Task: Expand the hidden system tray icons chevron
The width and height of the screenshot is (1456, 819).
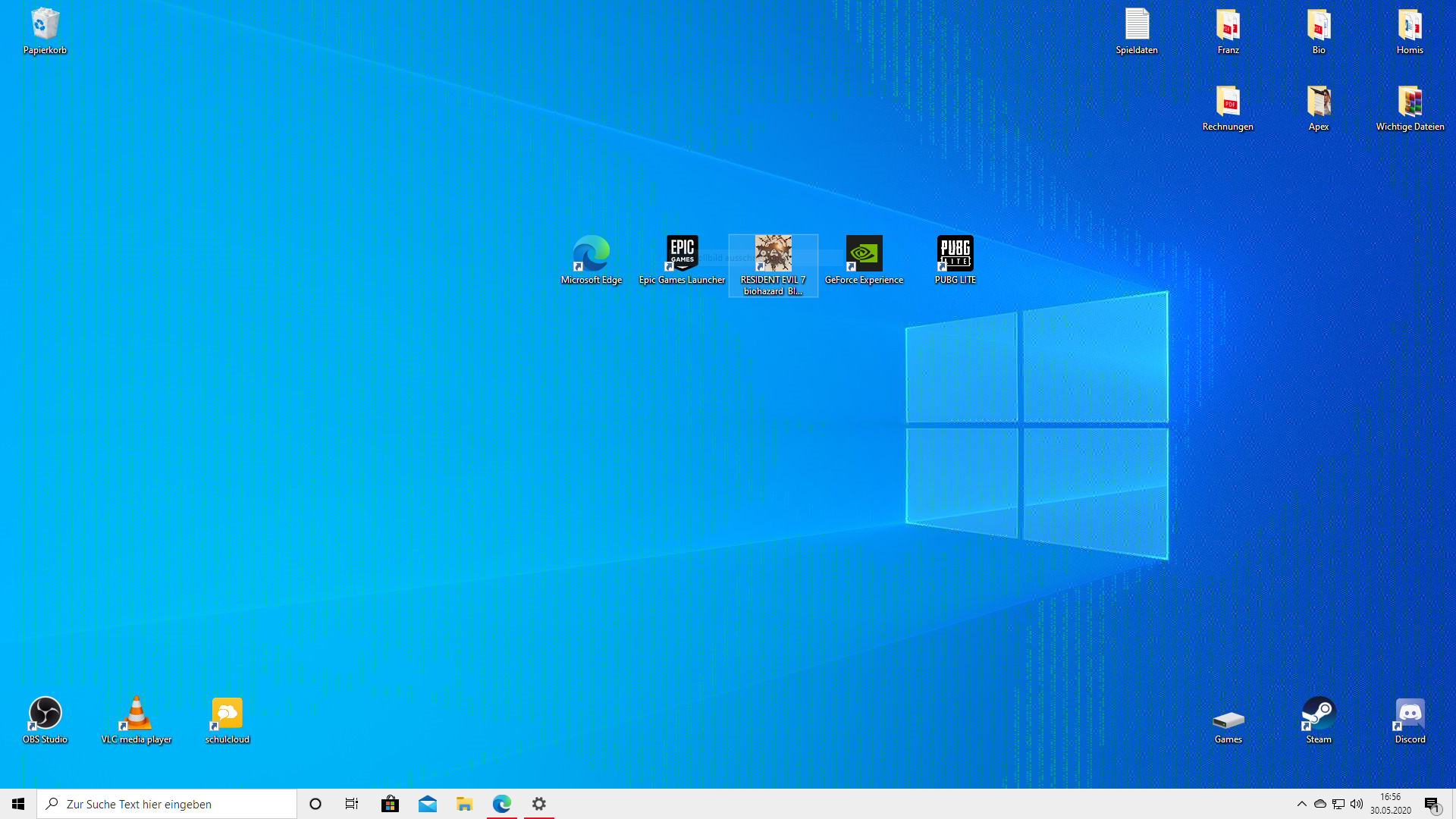Action: click(1302, 804)
